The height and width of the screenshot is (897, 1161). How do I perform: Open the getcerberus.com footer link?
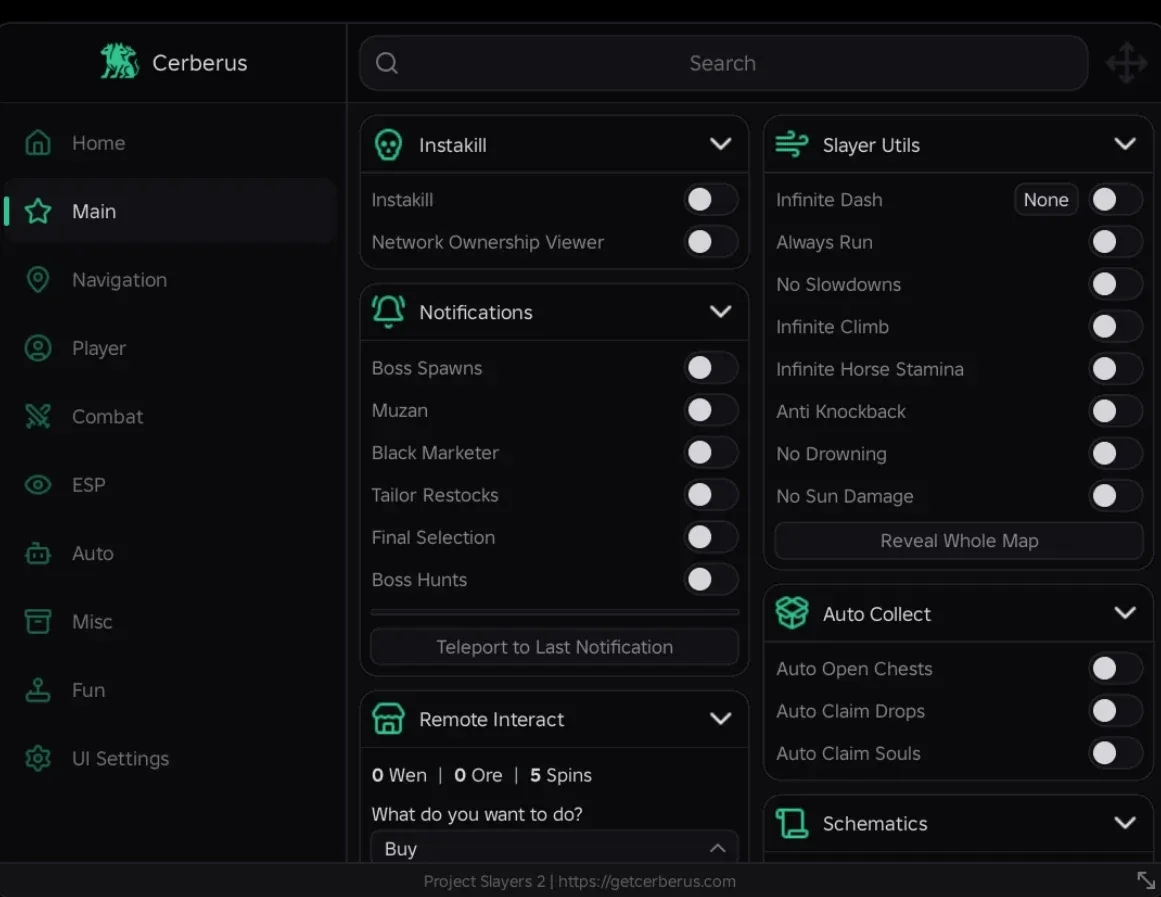coord(646,881)
